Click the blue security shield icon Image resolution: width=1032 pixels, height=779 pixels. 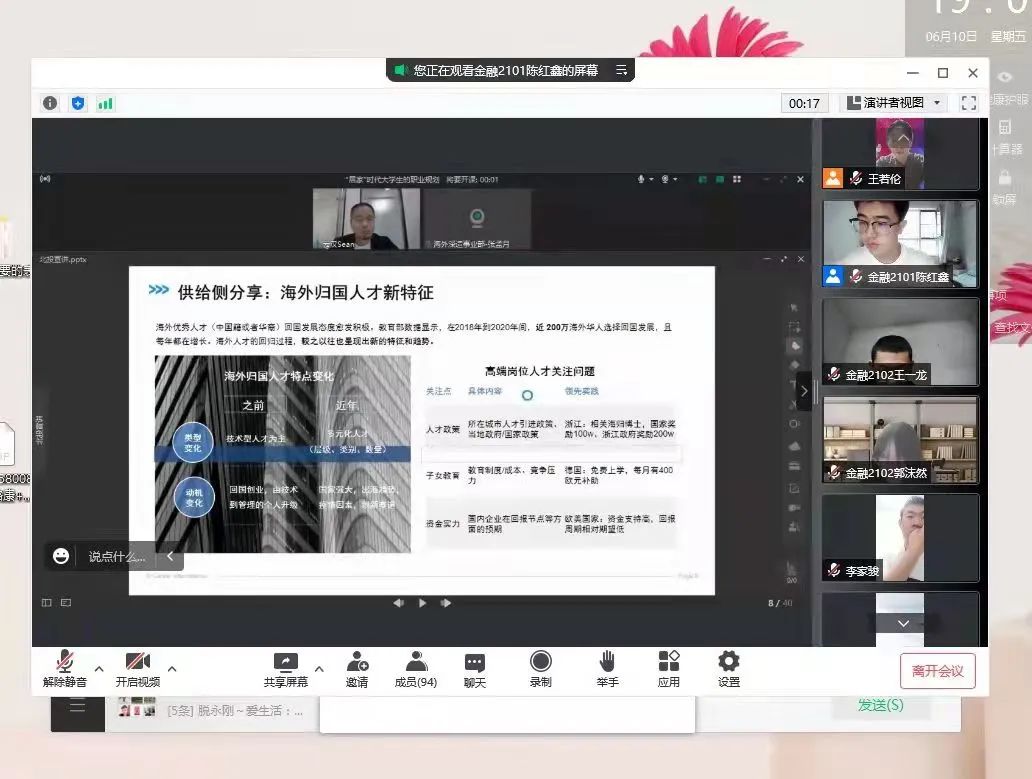[78, 103]
